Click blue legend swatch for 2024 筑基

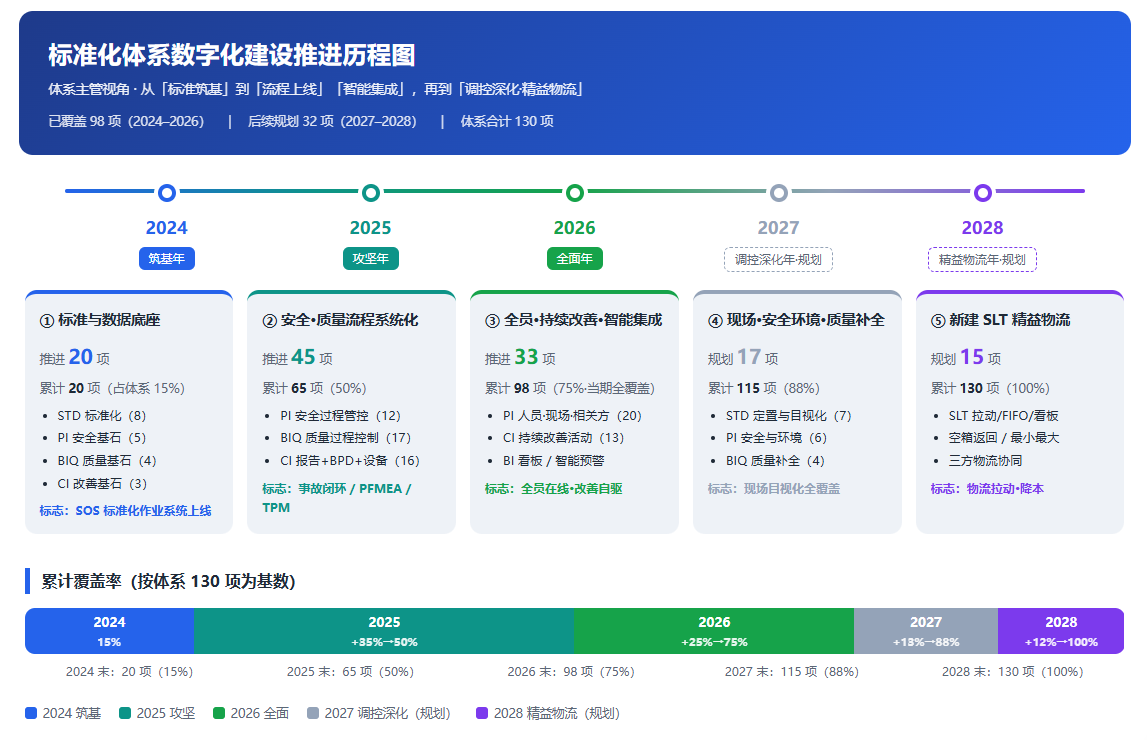31,713
